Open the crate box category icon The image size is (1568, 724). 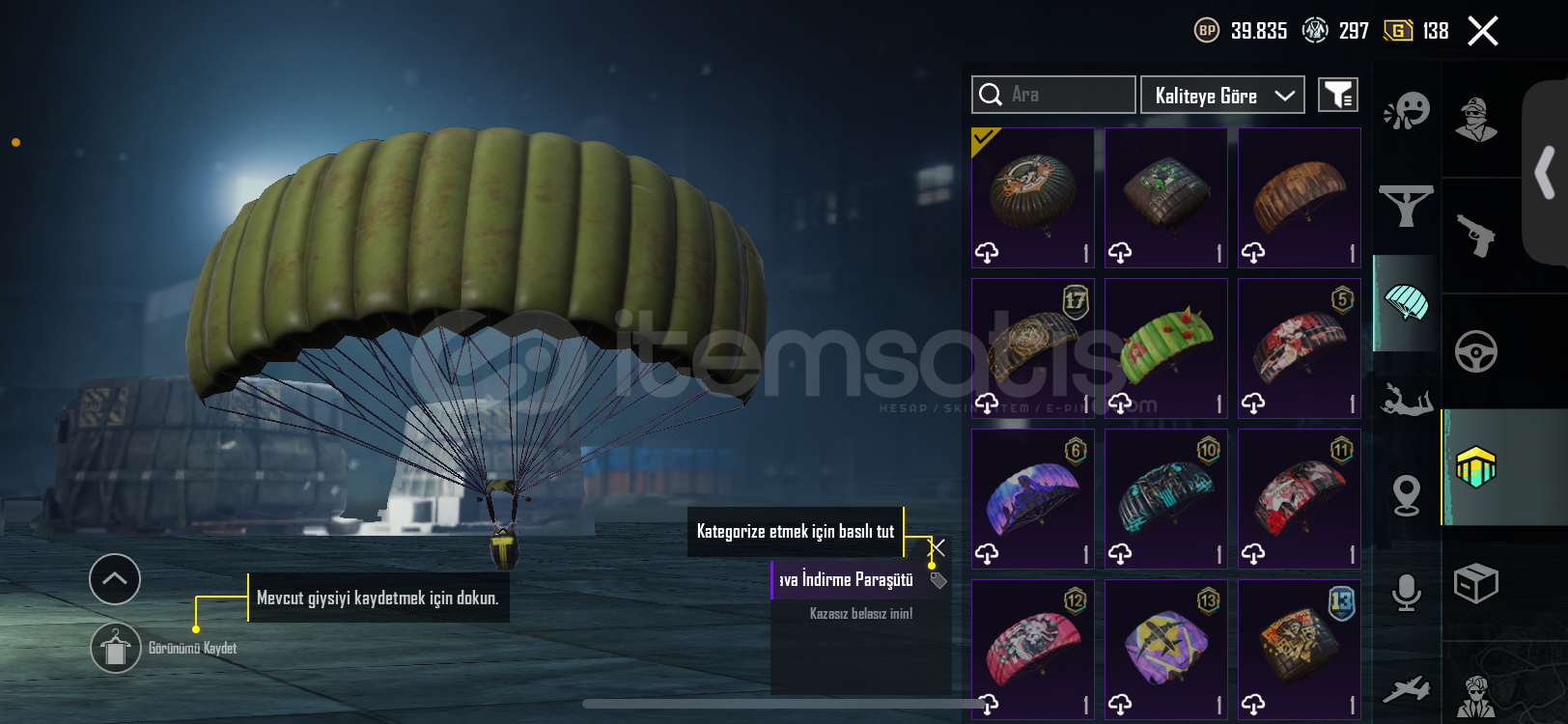point(1476,583)
